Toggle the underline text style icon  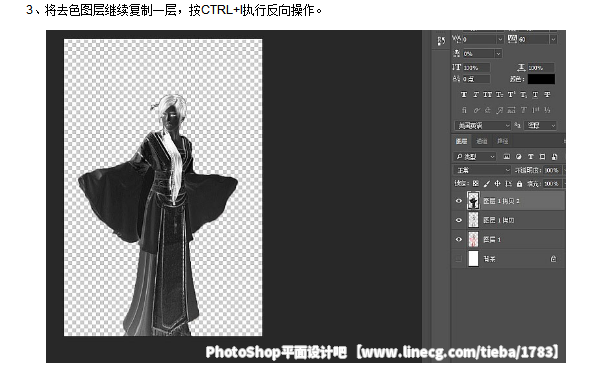tap(535, 94)
